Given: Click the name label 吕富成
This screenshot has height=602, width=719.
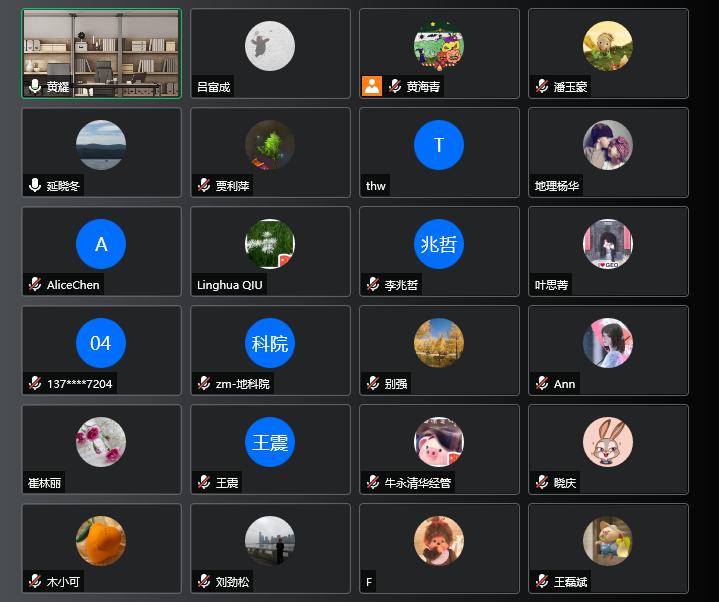Looking at the screenshot, I should pos(213,87).
